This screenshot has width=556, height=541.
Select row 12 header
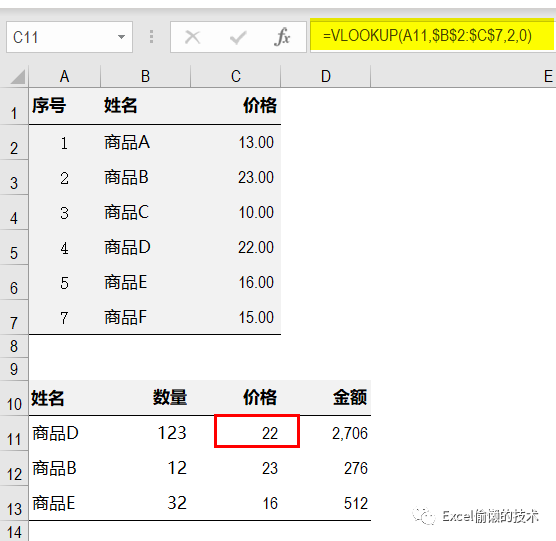click(x=14, y=468)
